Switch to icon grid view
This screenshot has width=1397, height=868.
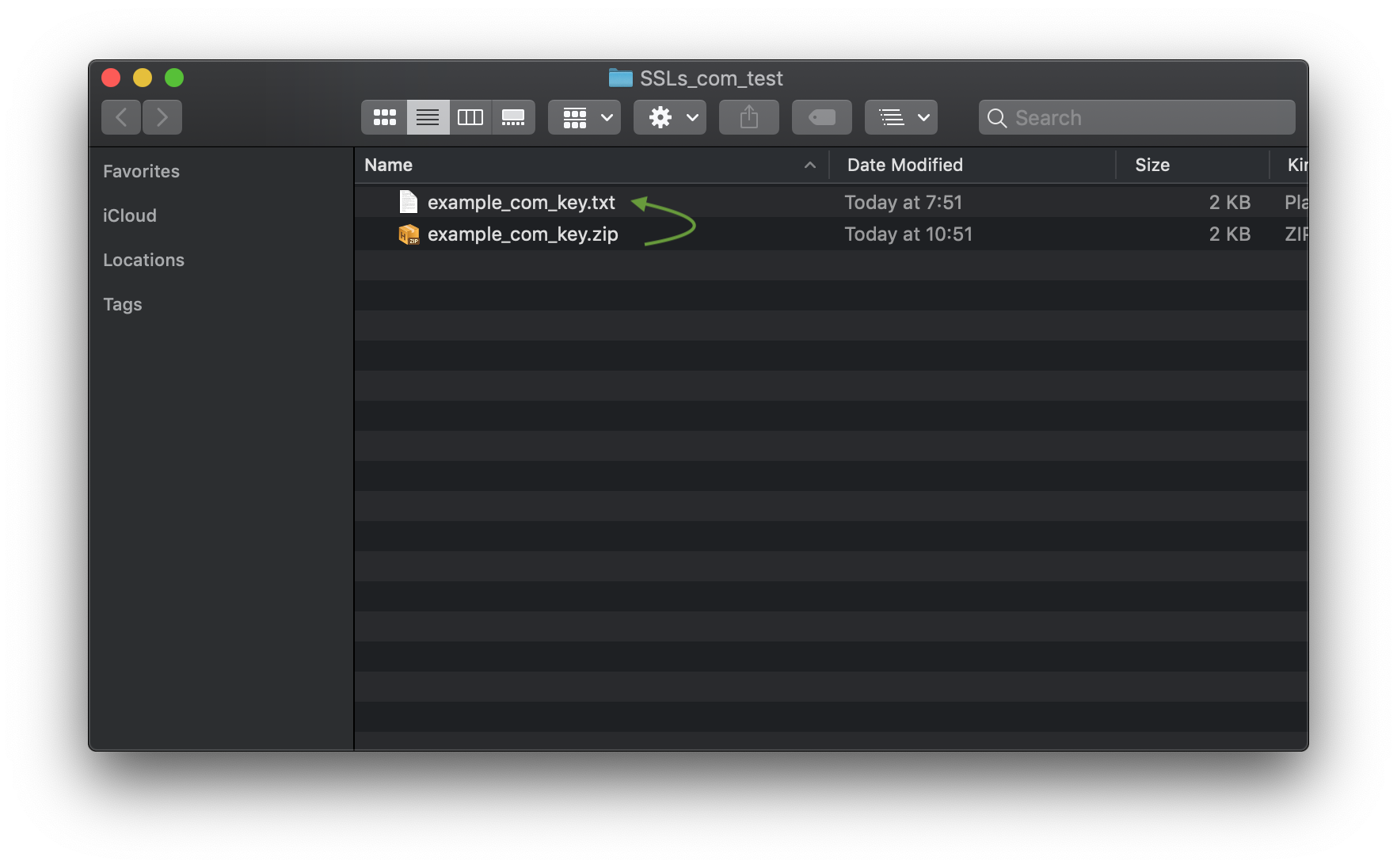click(x=385, y=117)
